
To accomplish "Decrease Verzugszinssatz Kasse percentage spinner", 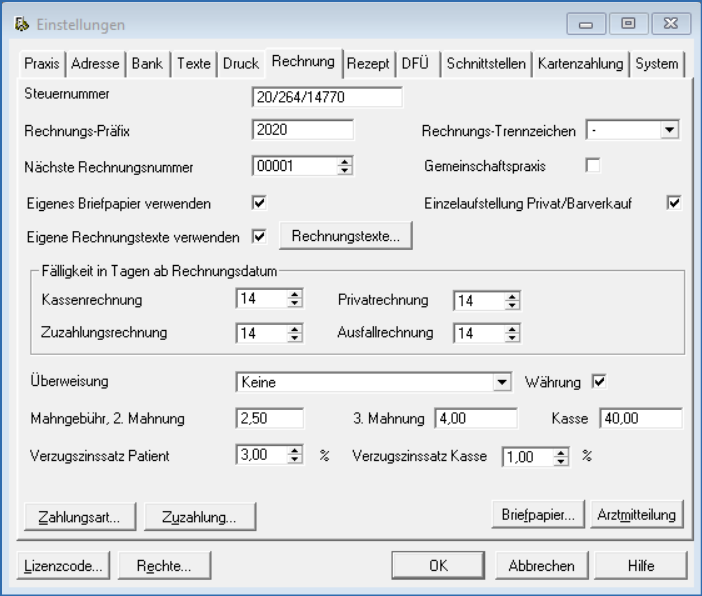I will [x=561, y=460].
